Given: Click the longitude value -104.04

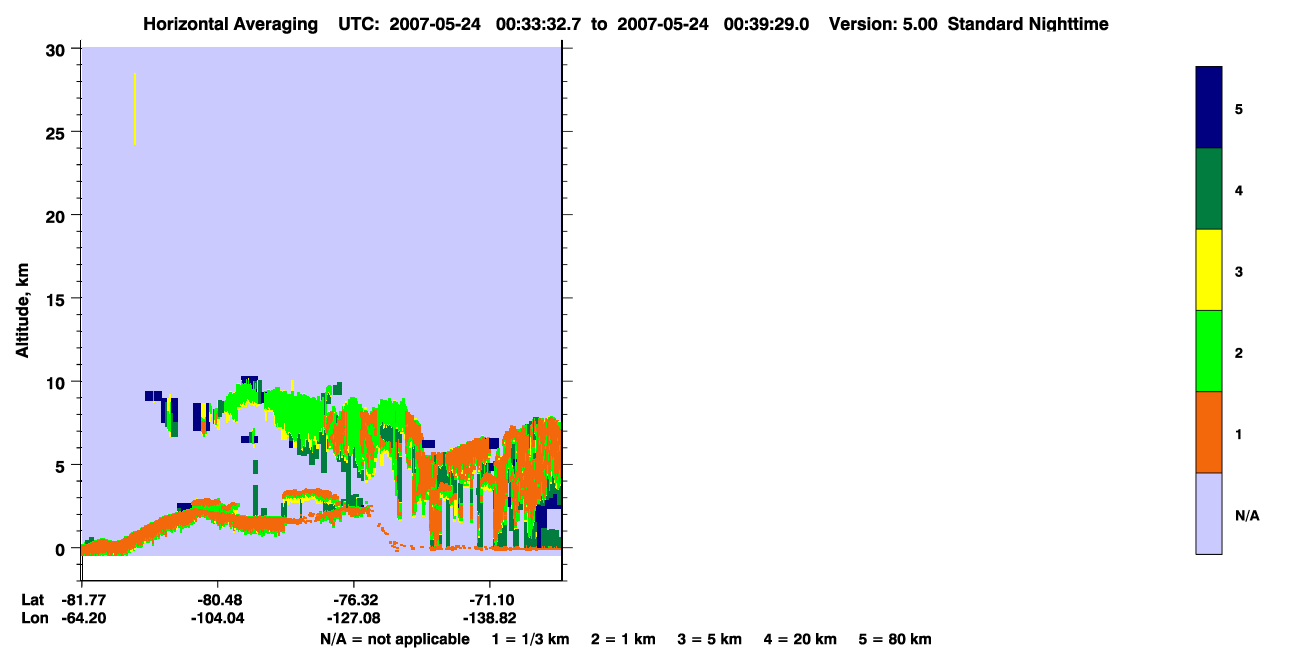Looking at the screenshot, I should coord(218,619).
